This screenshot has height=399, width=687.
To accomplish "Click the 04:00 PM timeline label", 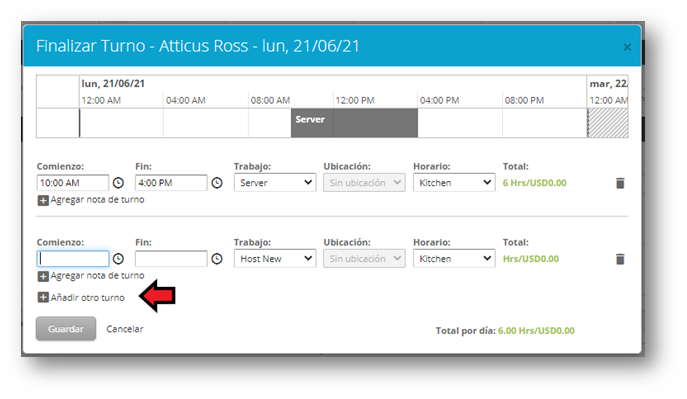I will [x=439, y=100].
